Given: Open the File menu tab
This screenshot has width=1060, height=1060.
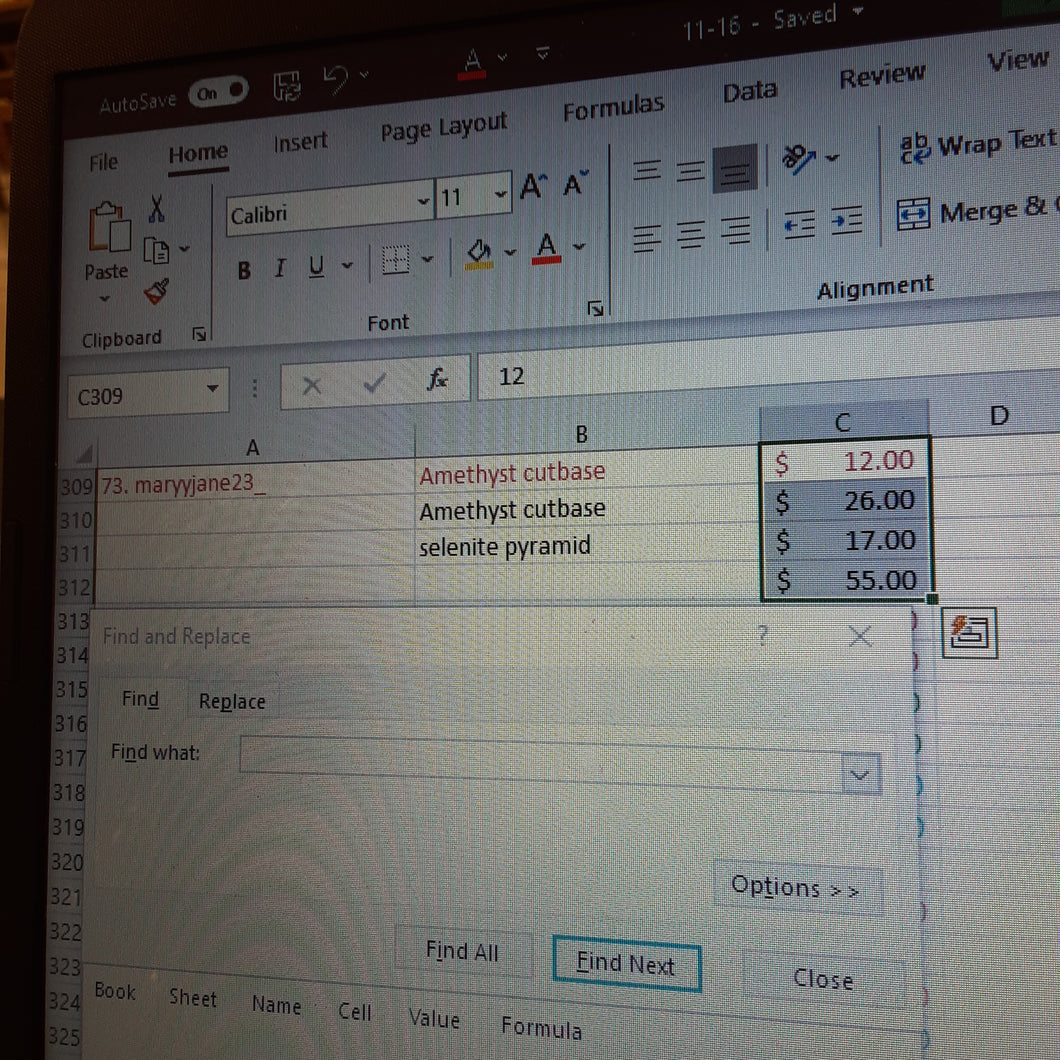Looking at the screenshot, I should tap(103, 162).
